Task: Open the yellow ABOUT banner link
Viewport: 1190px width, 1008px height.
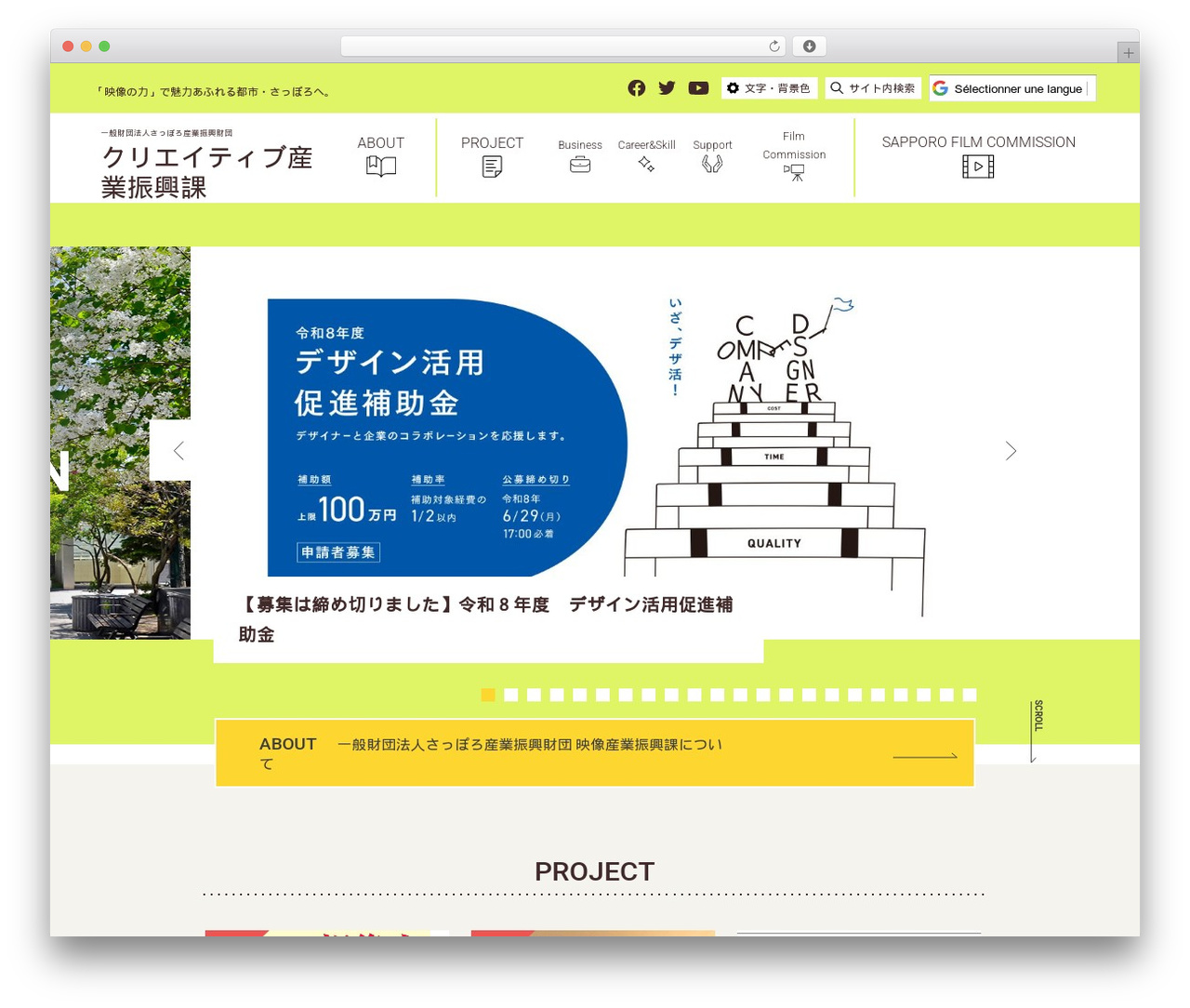Action: (x=595, y=752)
